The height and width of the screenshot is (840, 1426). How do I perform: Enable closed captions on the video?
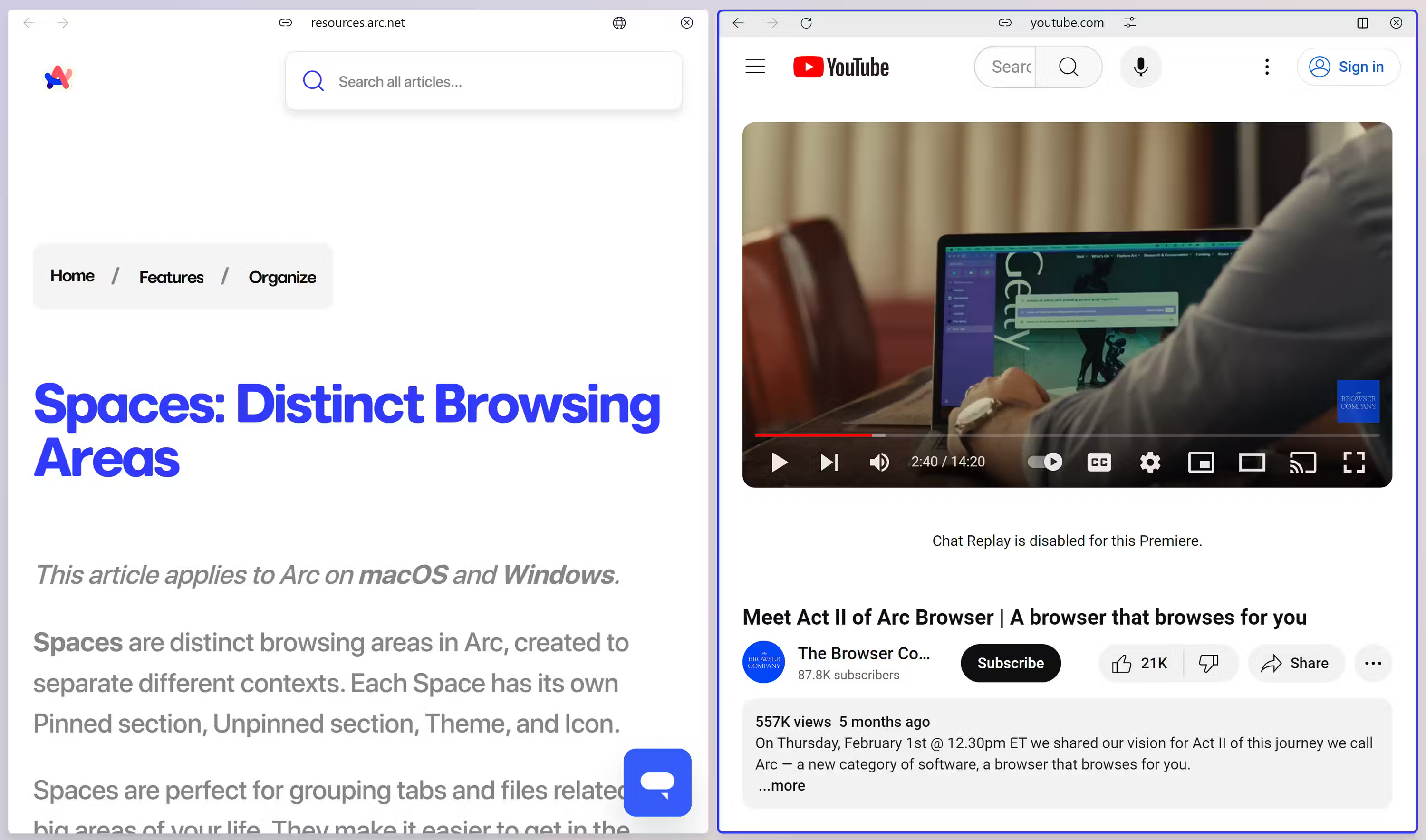click(1098, 462)
